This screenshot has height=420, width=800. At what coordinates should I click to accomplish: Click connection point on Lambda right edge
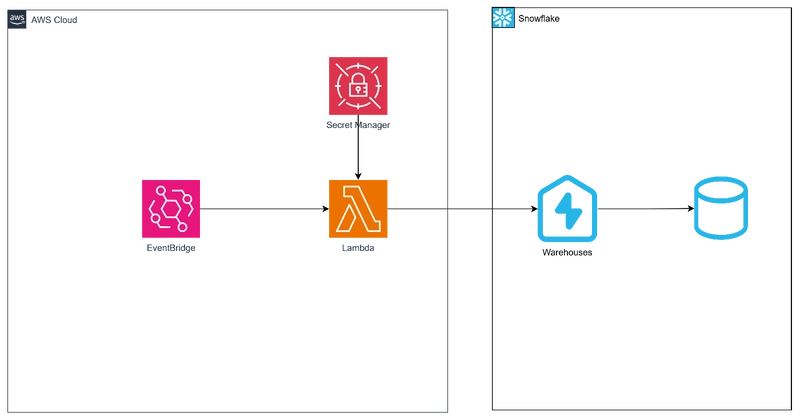point(390,209)
